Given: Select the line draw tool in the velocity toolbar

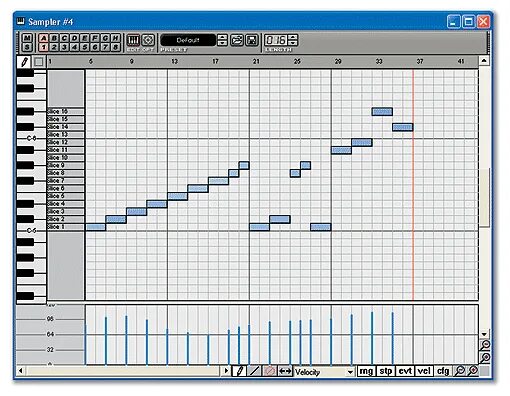Looking at the screenshot, I should point(254,371).
